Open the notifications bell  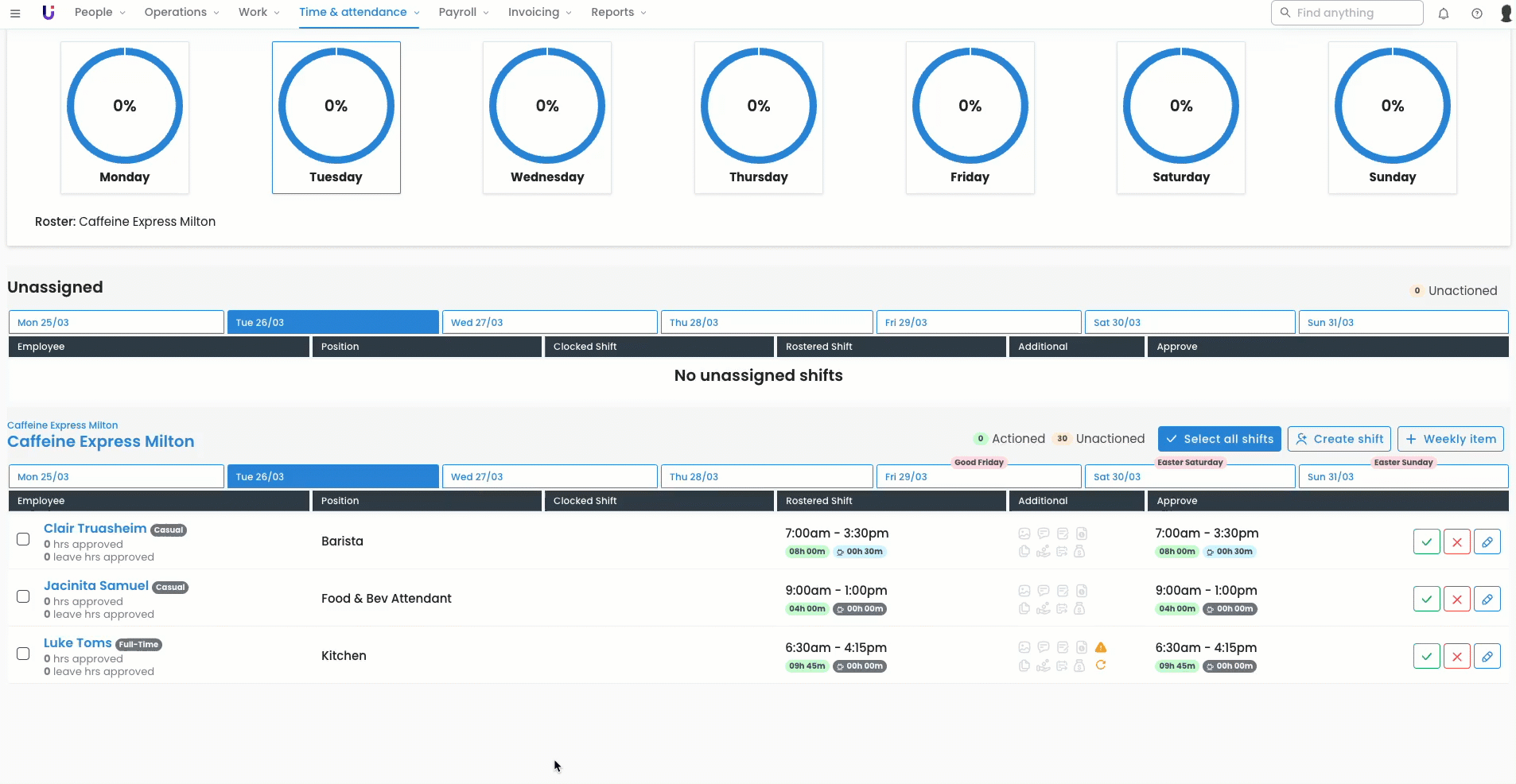(1443, 14)
